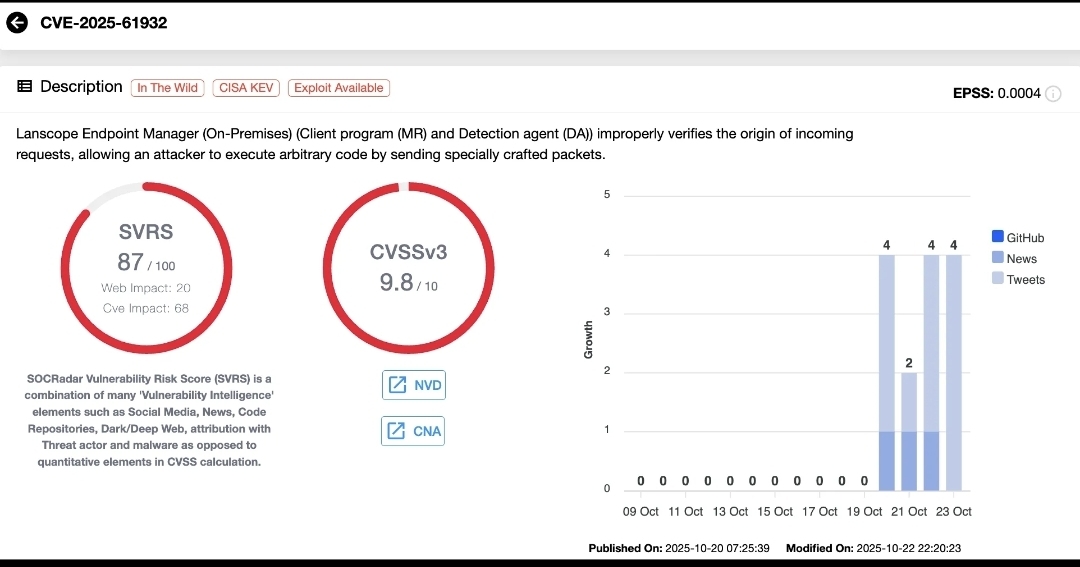
Task: Click the EPSS: 0.0004 score text
Action: (x=996, y=93)
